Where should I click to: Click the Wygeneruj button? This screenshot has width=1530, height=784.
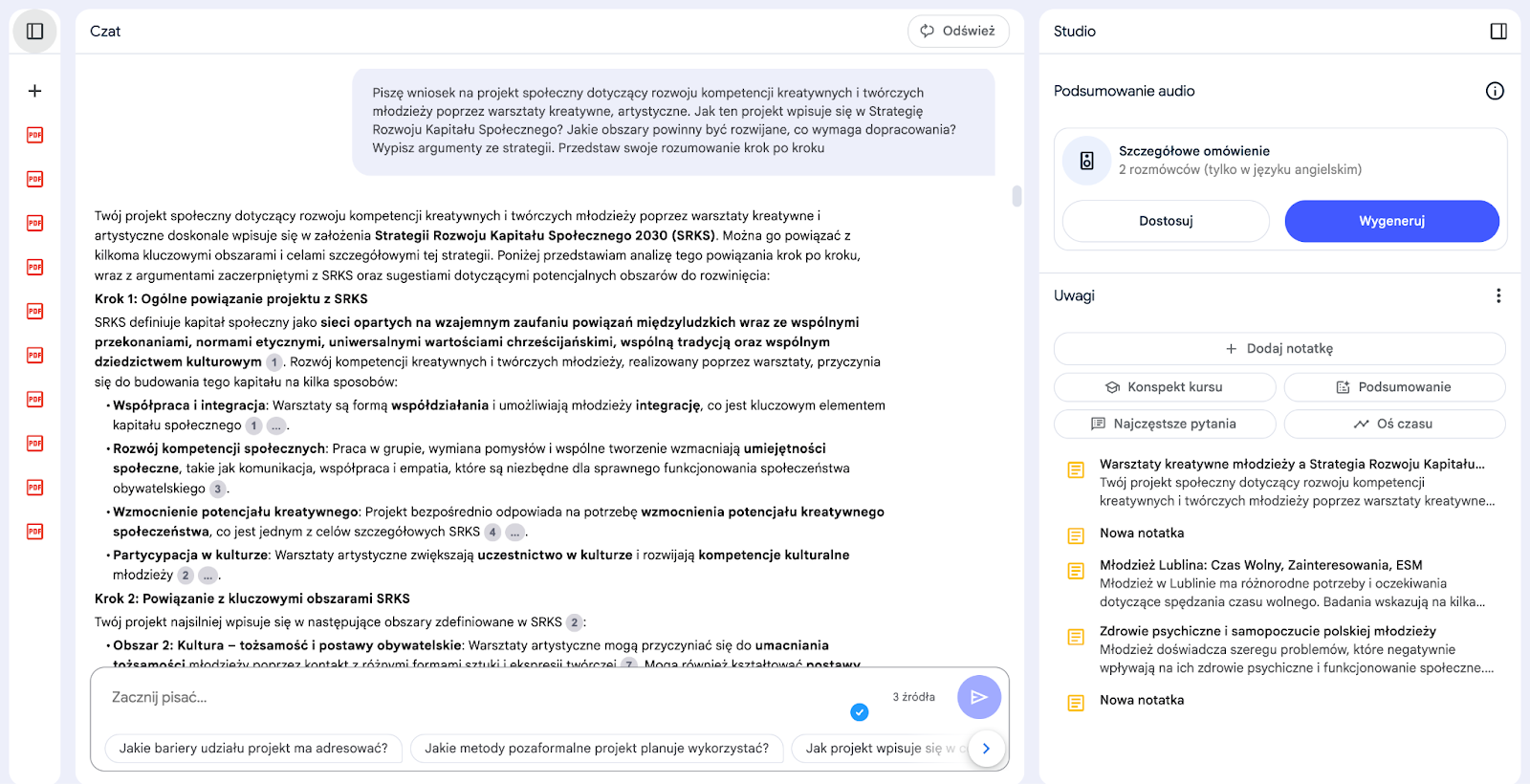1390,221
